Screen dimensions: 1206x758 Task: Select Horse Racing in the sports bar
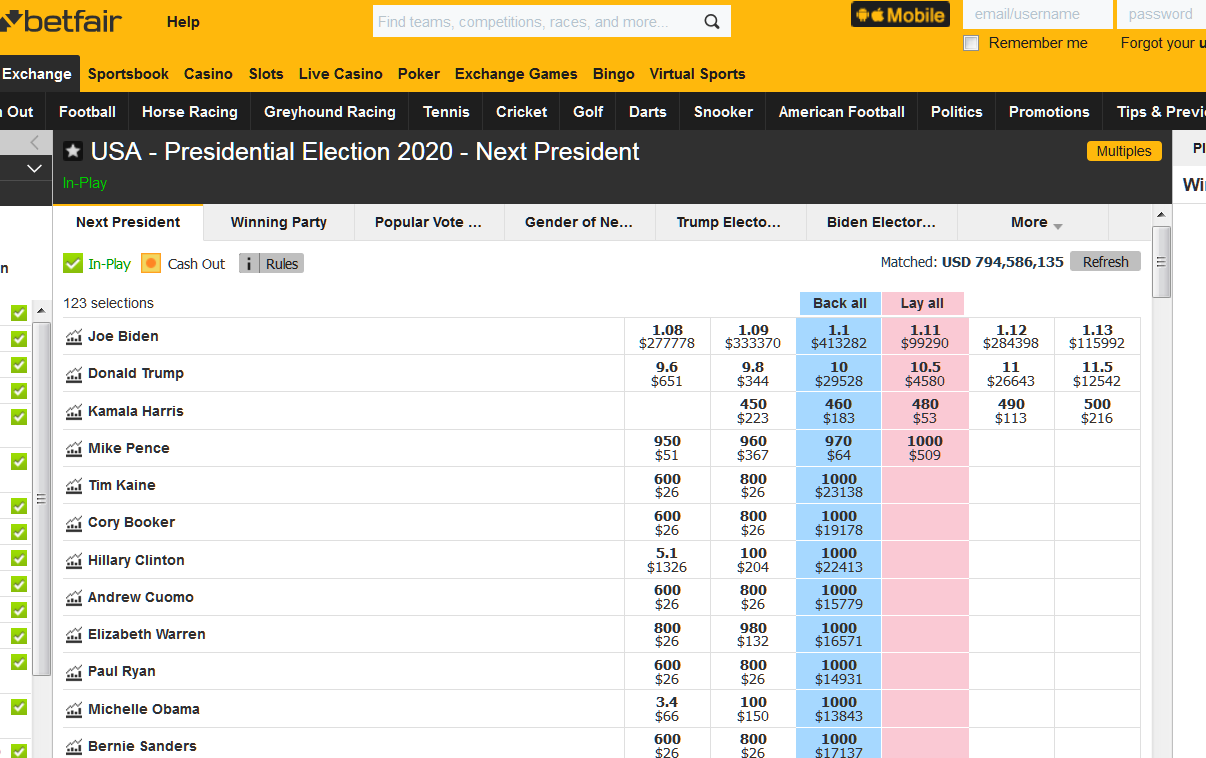pyautogui.click(x=190, y=112)
